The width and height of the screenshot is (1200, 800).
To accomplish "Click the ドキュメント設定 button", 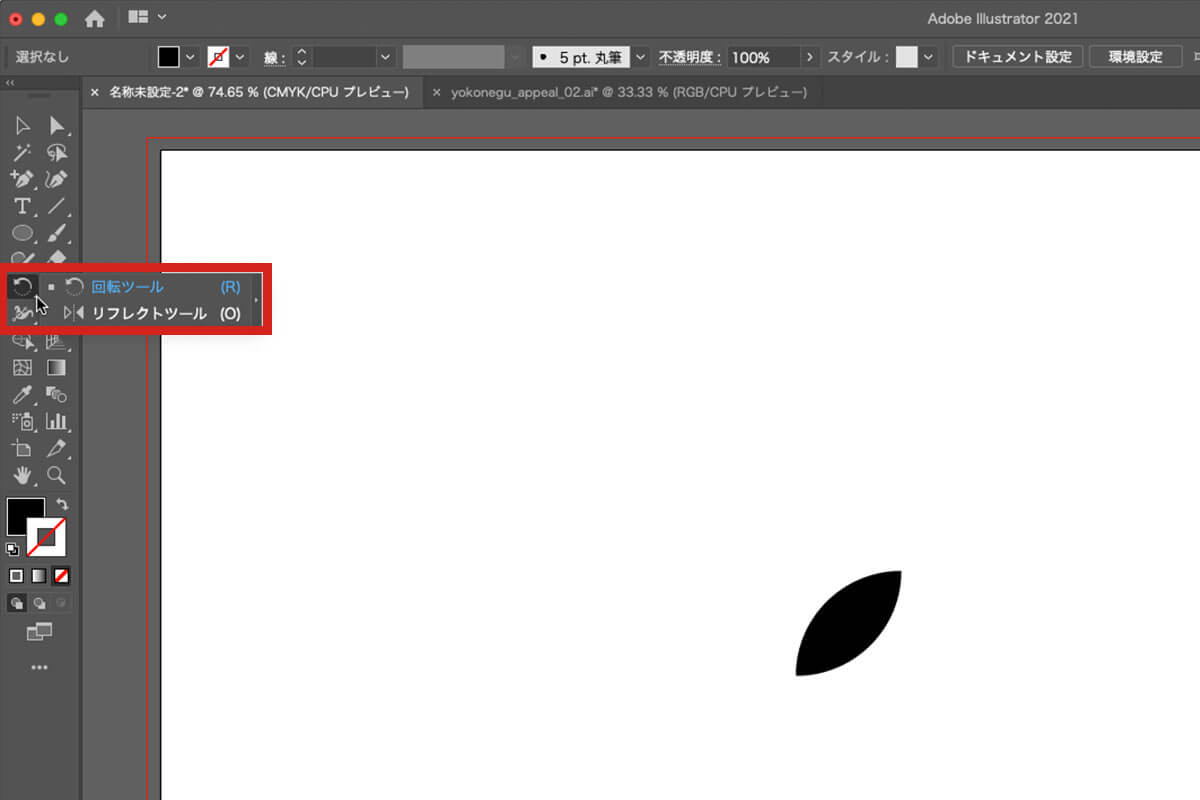I will click(1017, 57).
